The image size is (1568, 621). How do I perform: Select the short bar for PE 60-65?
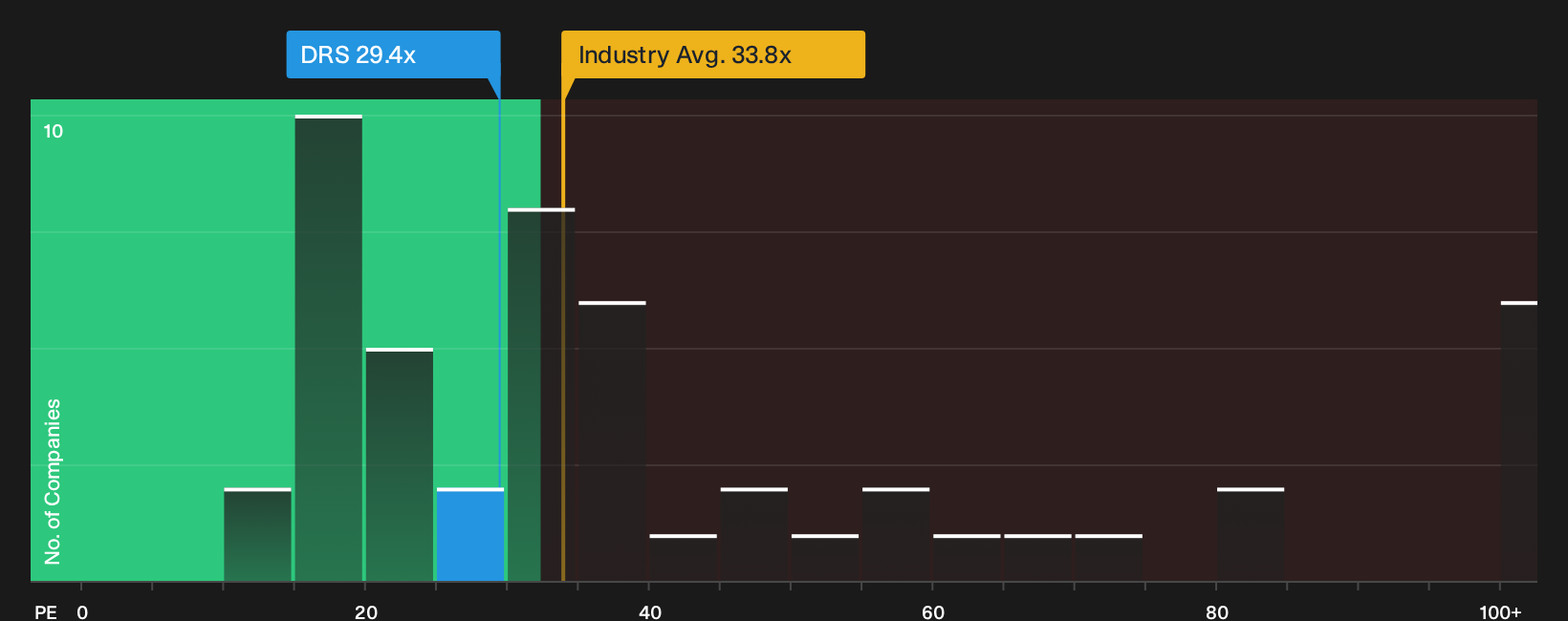[967, 558]
